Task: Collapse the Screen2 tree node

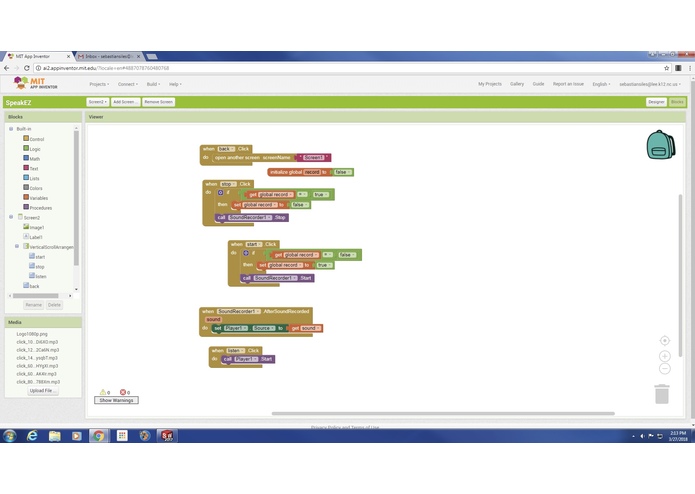Action: coord(11,217)
